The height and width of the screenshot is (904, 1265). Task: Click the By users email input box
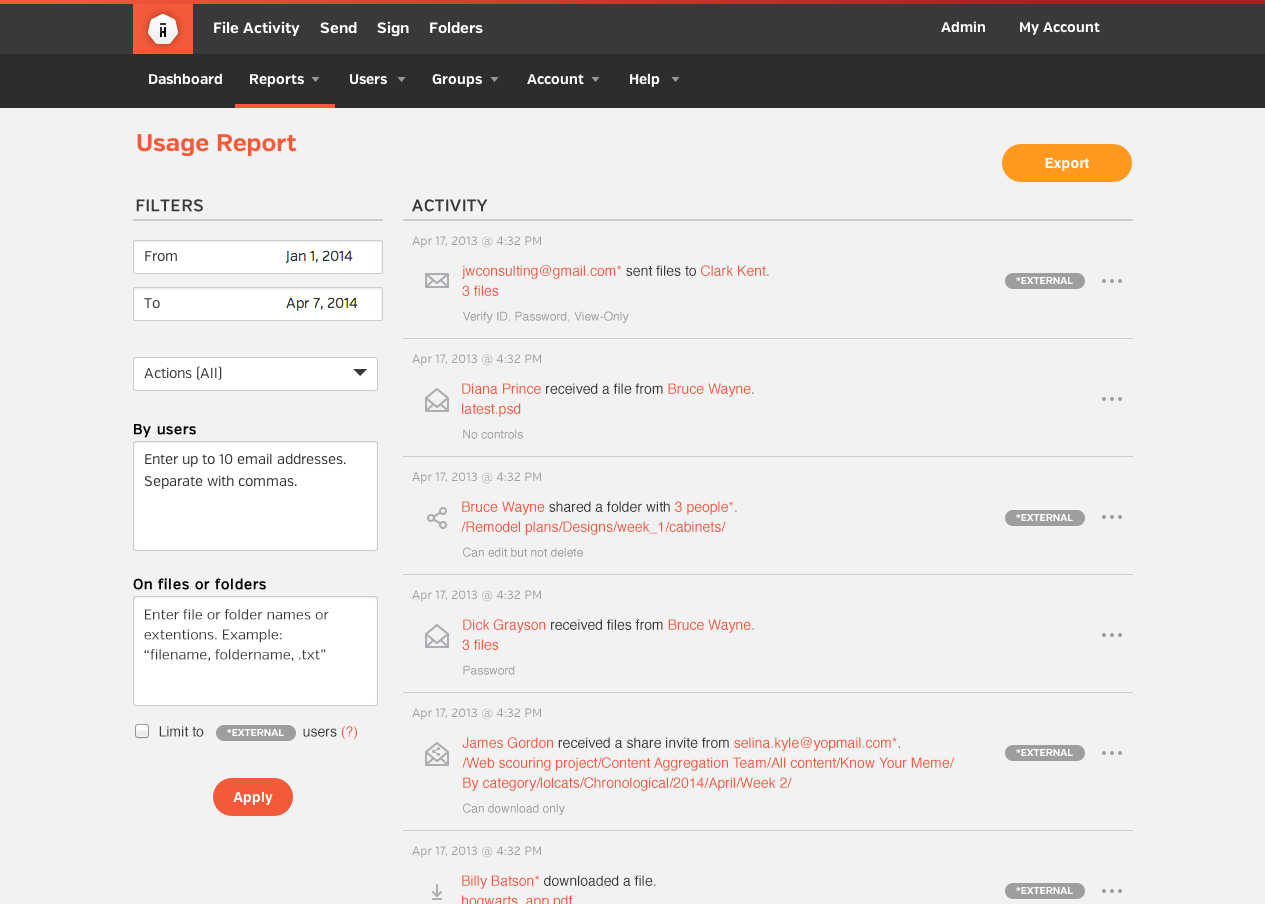tap(255, 495)
